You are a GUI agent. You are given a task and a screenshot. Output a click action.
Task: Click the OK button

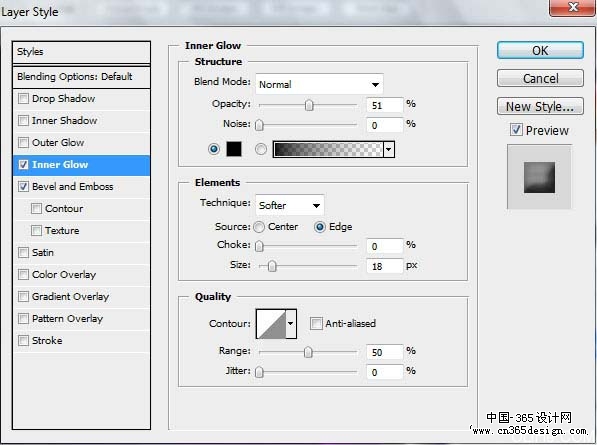click(x=540, y=50)
